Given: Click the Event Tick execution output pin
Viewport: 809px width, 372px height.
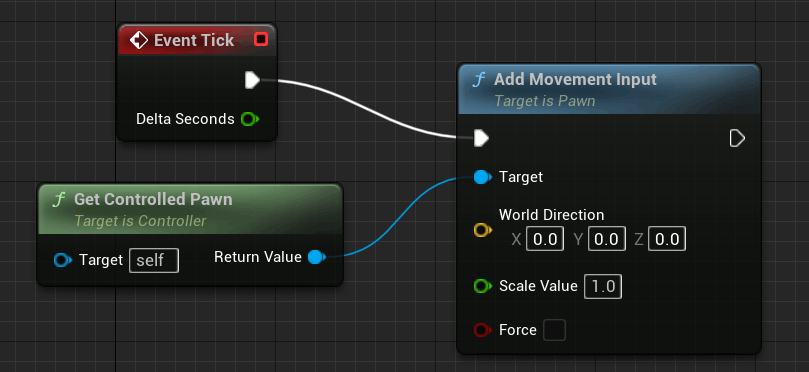Looking at the screenshot, I should (x=252, y=80).
